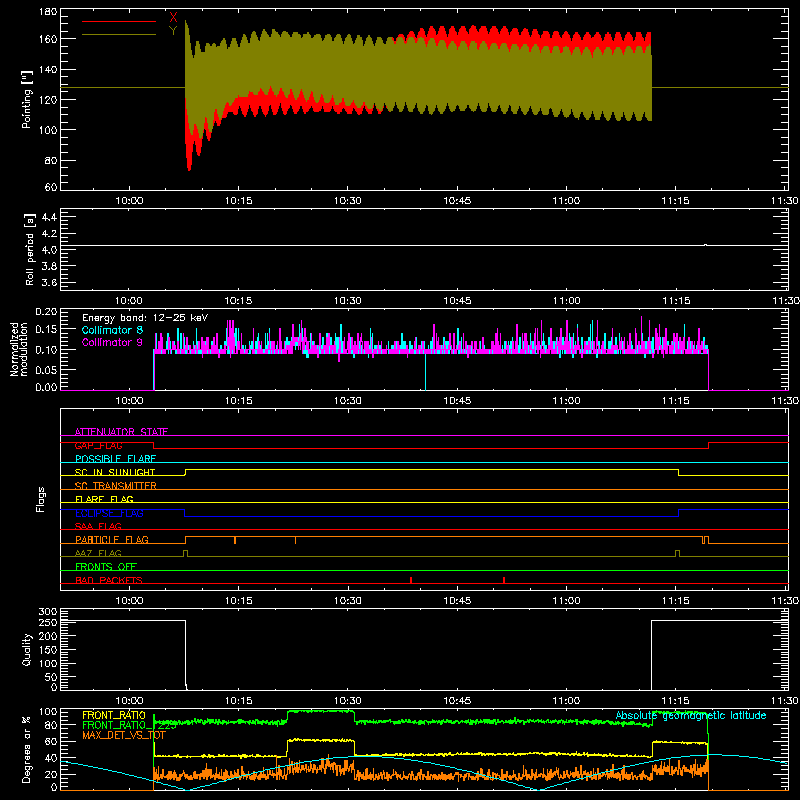Click the '60' tick on Pointing axis
The width and height of the screenshot is (800, 800).
click(51, 187)
